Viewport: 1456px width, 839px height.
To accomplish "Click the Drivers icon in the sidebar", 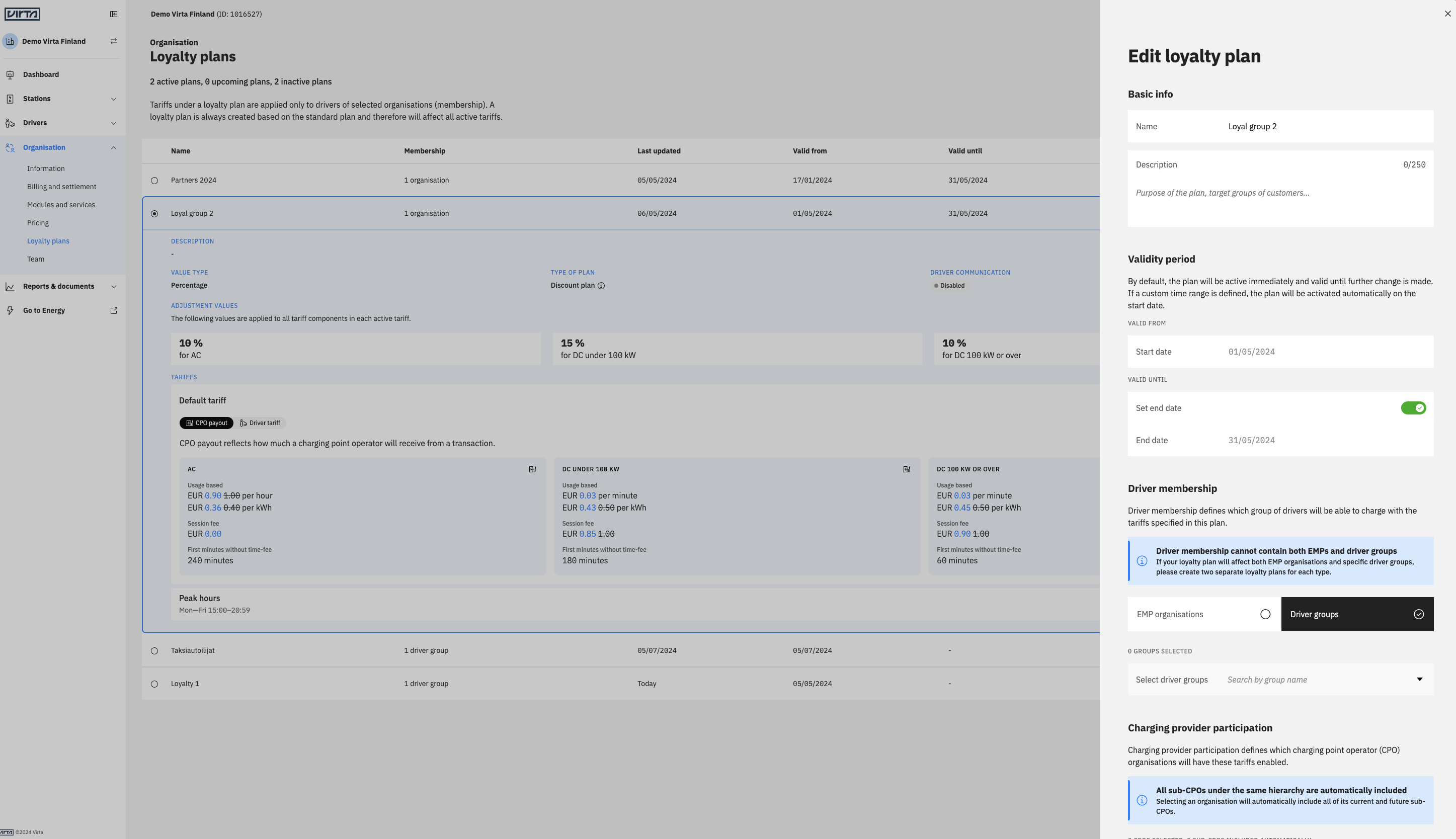I will click(10, 123).
